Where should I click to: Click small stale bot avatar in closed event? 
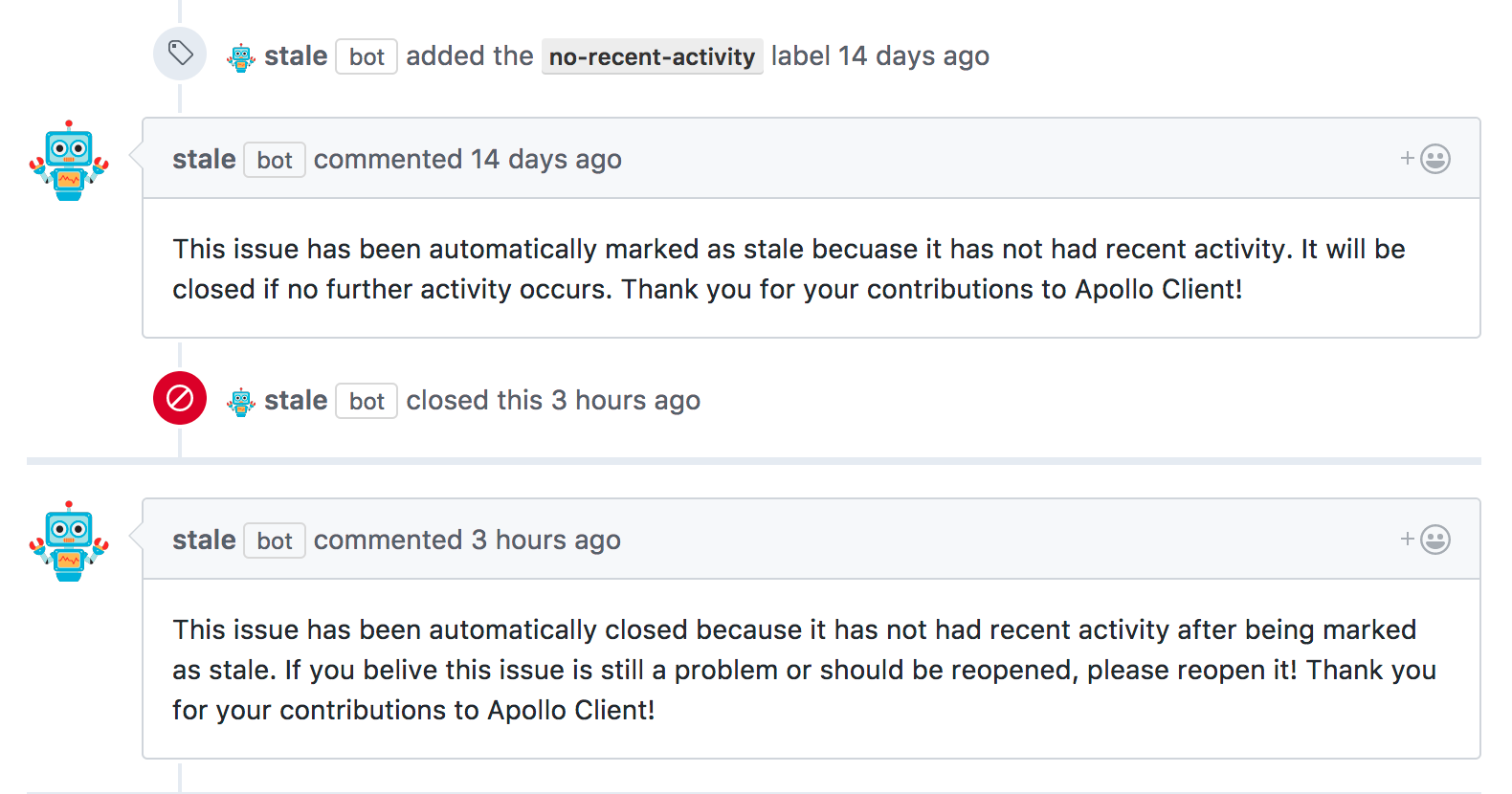[x=241, y=402]
